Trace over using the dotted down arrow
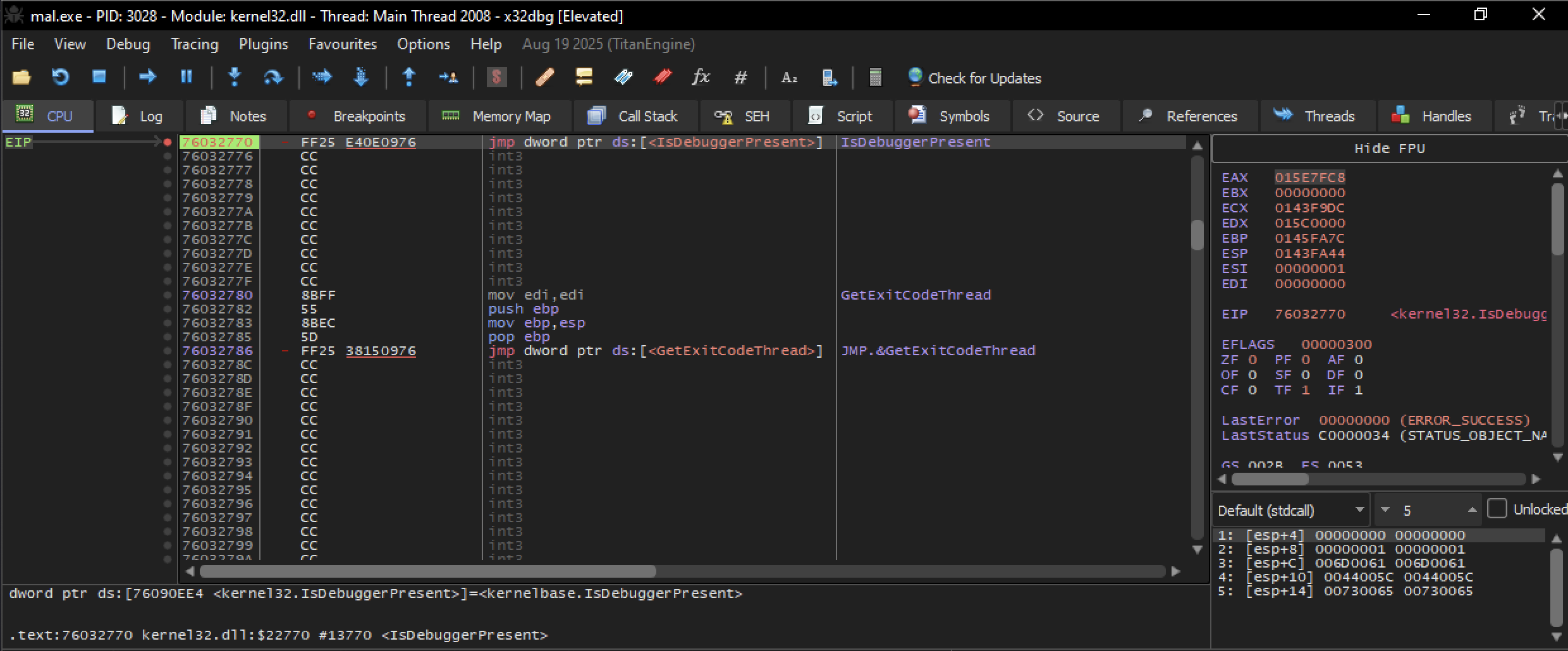Image resolution: width=1568 pixels, height=651 pixels. pos(361,76)
